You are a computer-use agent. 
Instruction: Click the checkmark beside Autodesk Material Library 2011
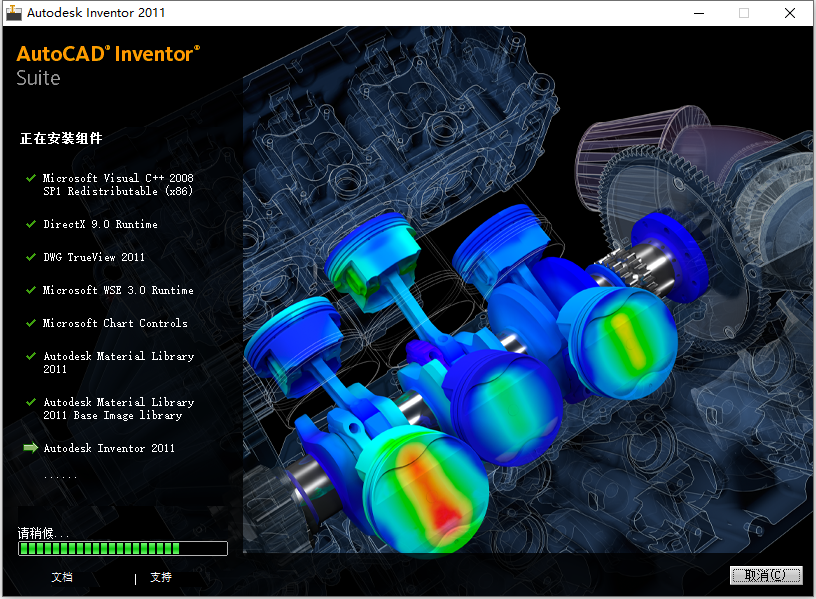tap(31, 356)
